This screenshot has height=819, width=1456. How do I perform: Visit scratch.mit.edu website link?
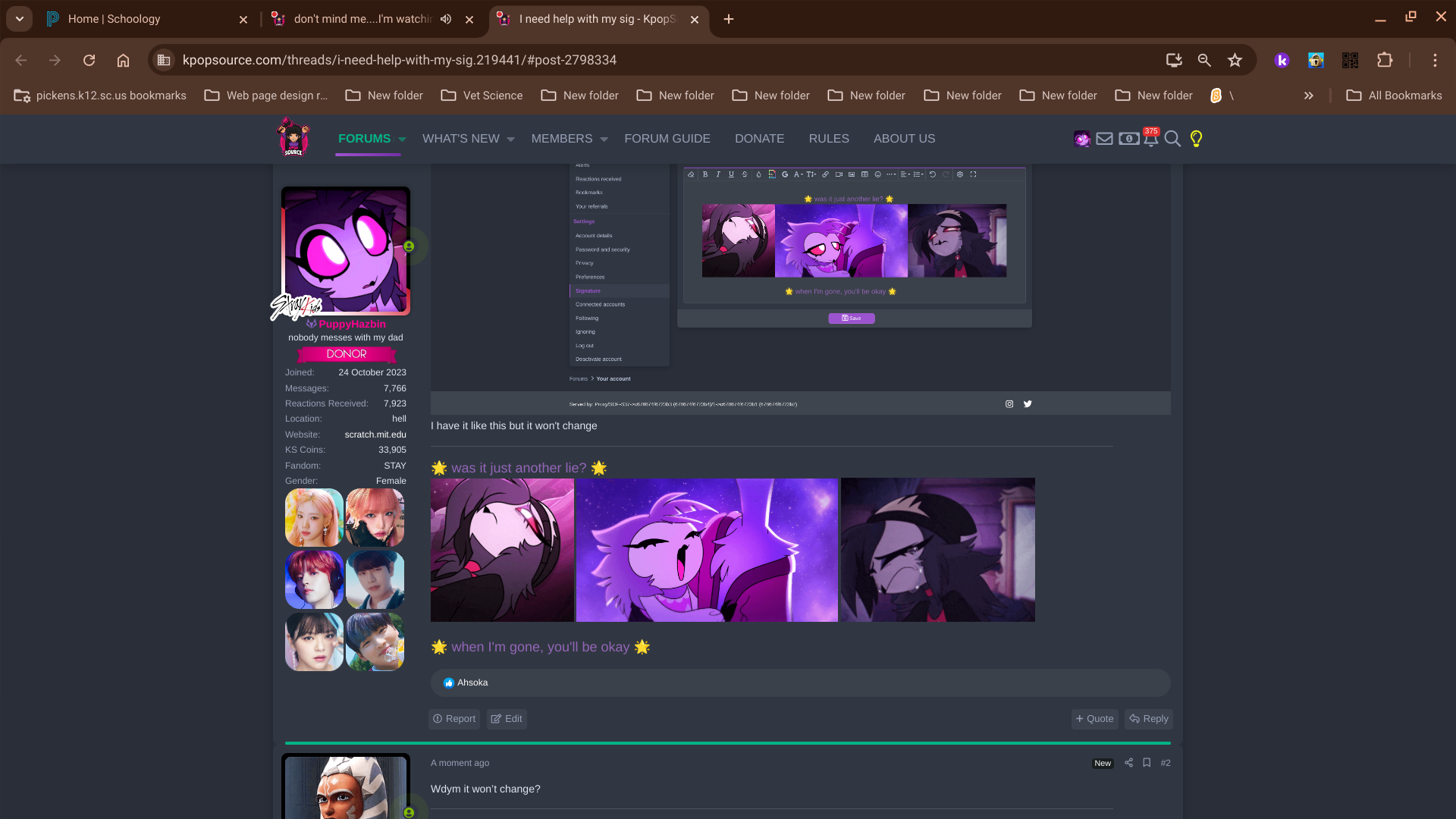tap(375, 435)
